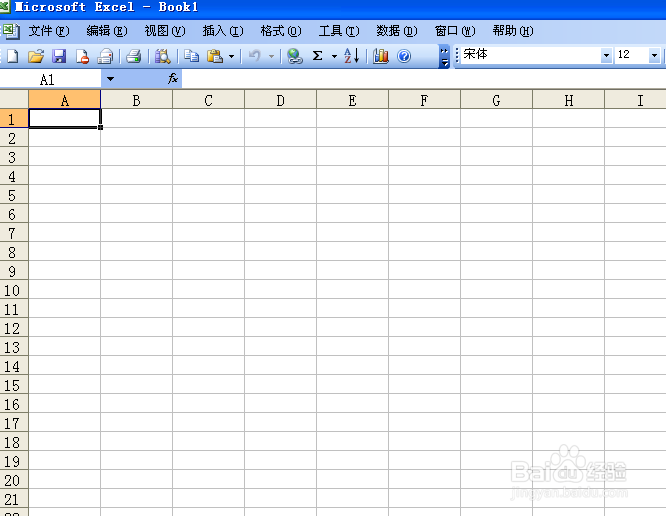Expand the AutoSum functions dropdown arrow
Viewport: 666px width, 516px height.
334,56
